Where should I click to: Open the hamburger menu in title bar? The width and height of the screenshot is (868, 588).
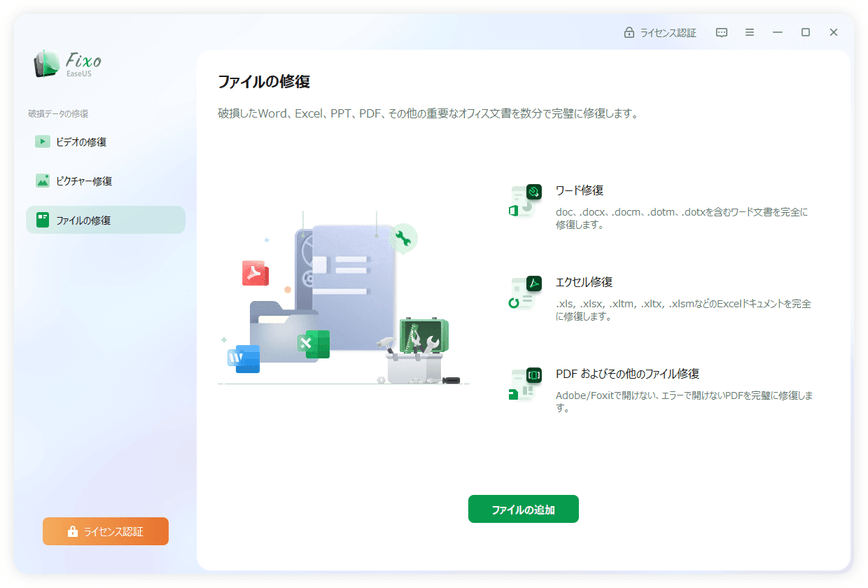tap(749, 32)
